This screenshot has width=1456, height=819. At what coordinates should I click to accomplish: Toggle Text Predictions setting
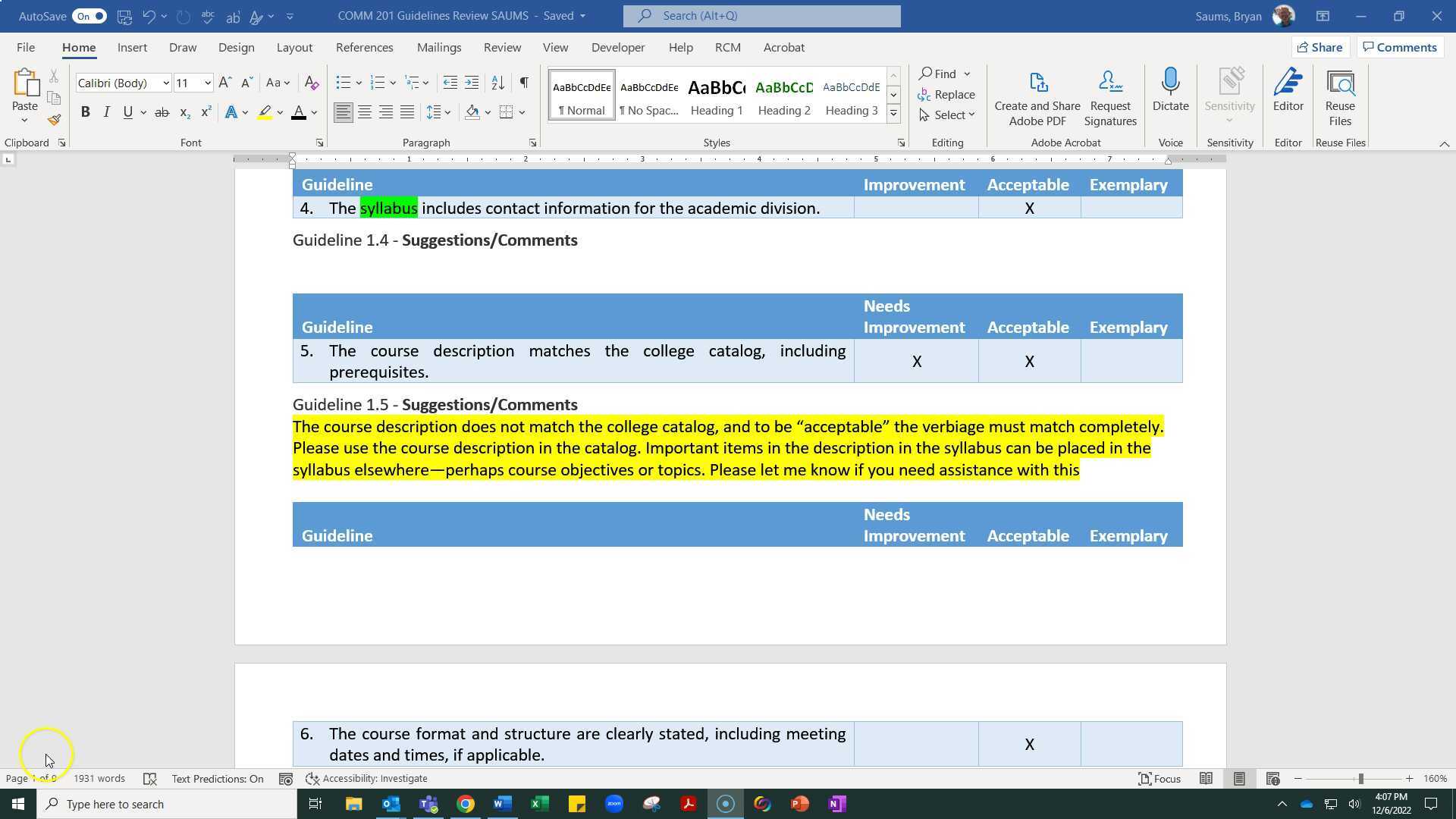[218, 778]
